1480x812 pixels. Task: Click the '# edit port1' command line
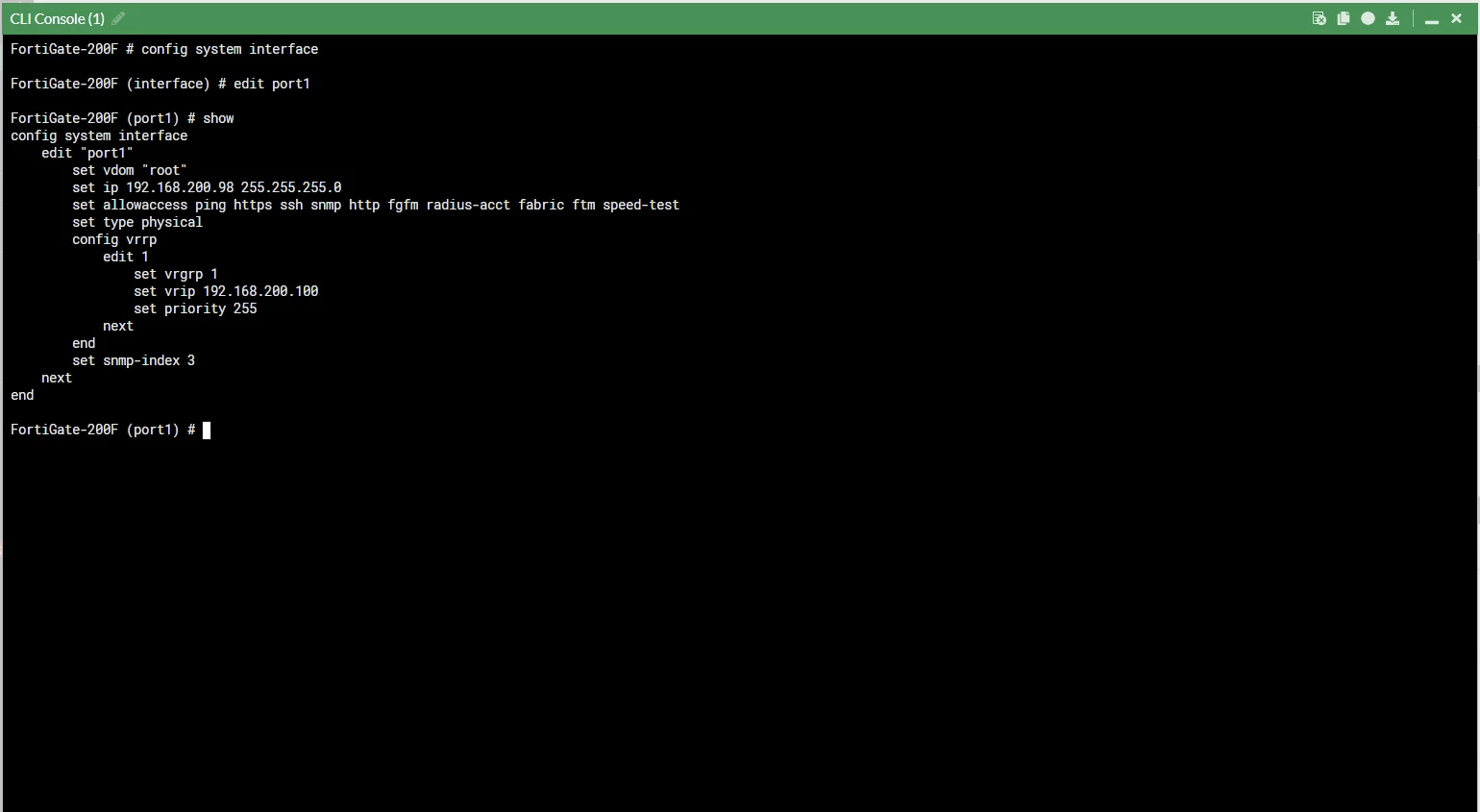(160, 84)
